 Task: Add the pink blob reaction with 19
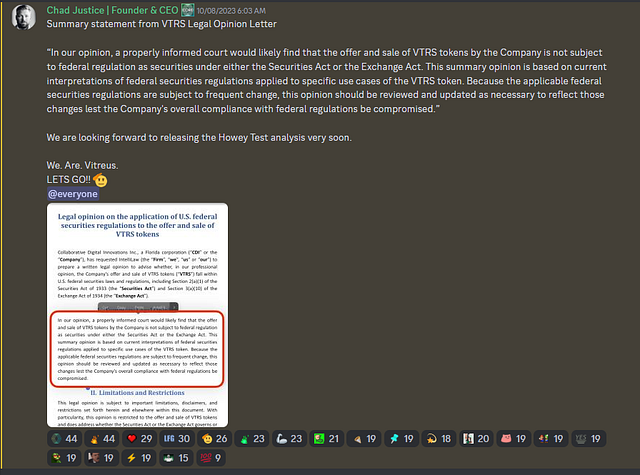pos(514,439)
